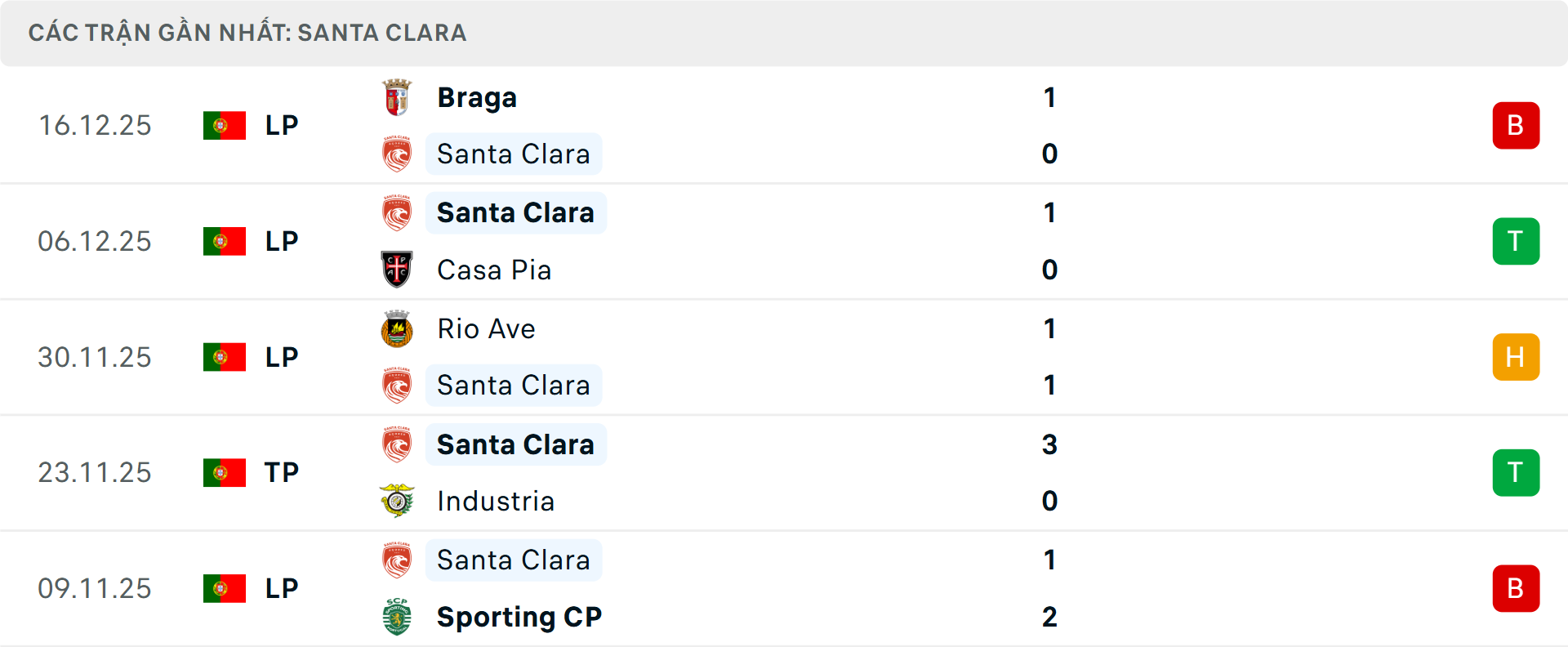Click the Portugal flag next to the 16.12.25 match

[x=224, y=125]
